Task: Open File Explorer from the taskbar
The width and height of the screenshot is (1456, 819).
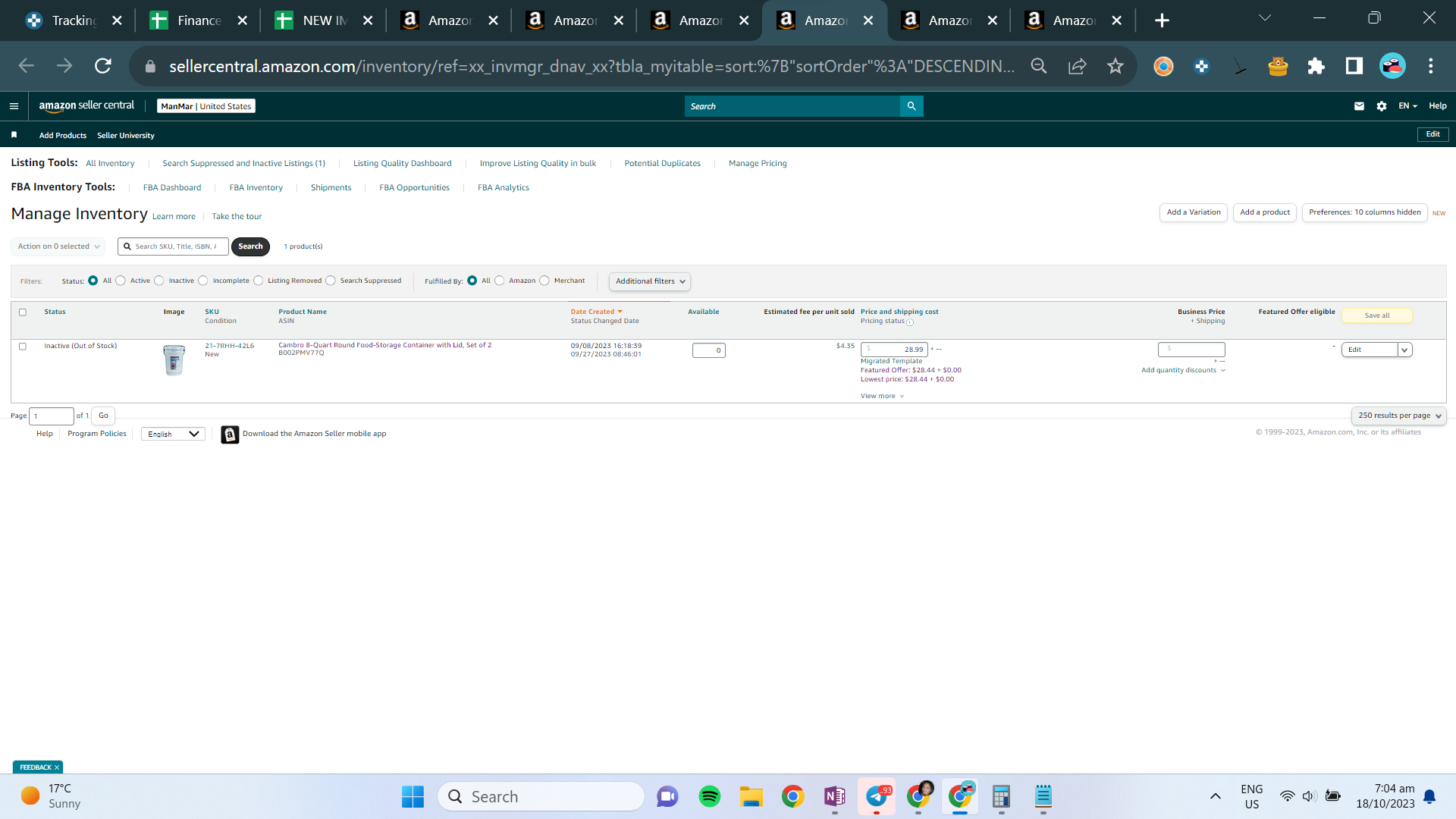Action: (752, 796)
